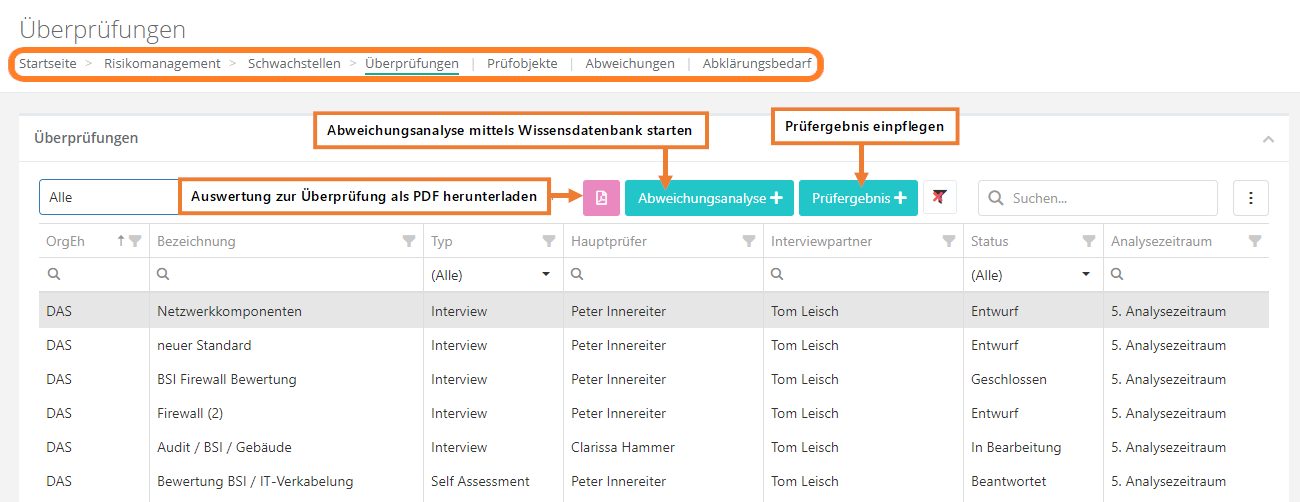Click the Hauptprüfer column filter icon

tap(748, 241)
